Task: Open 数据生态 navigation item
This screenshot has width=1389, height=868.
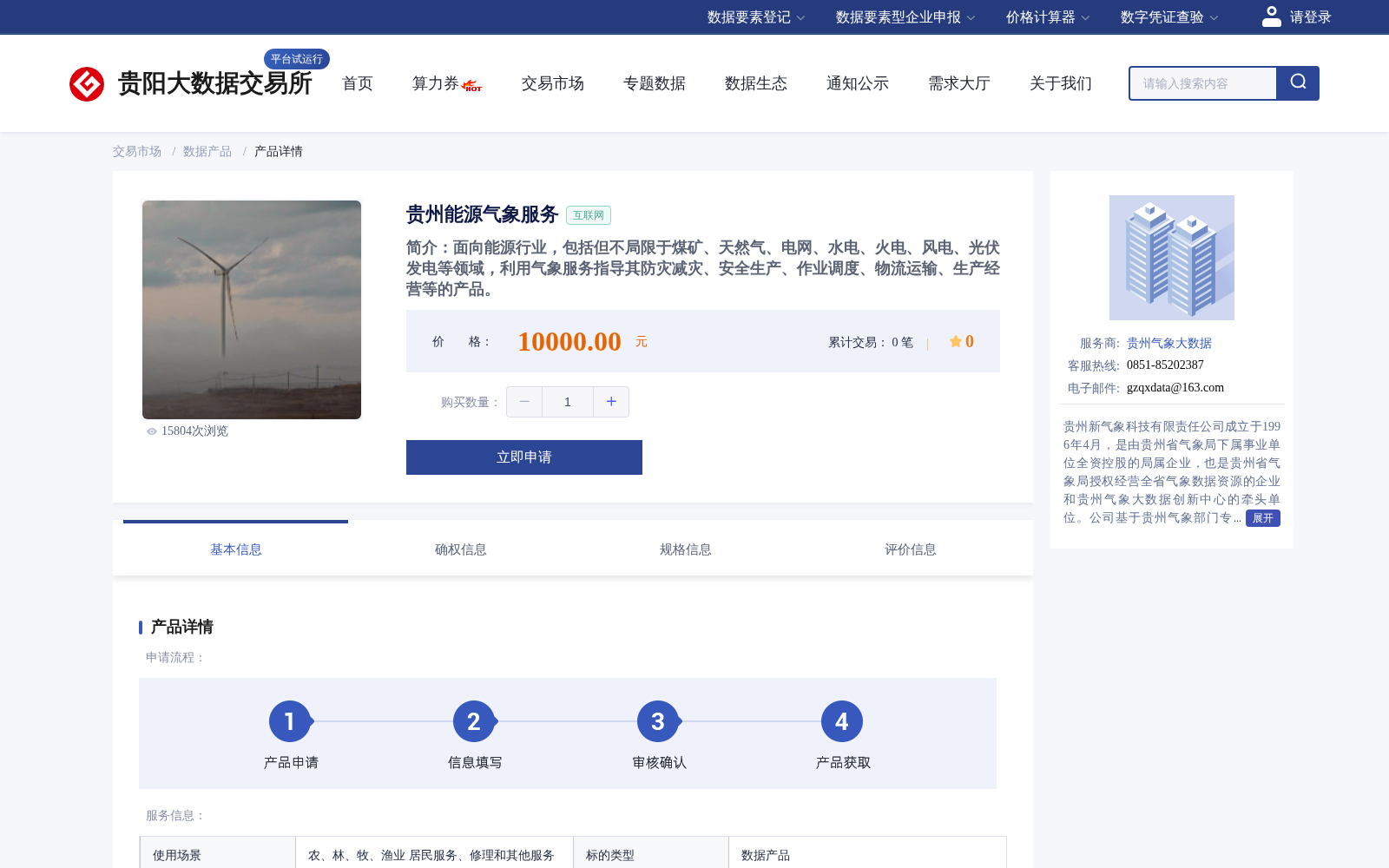Action: [756, 83]
